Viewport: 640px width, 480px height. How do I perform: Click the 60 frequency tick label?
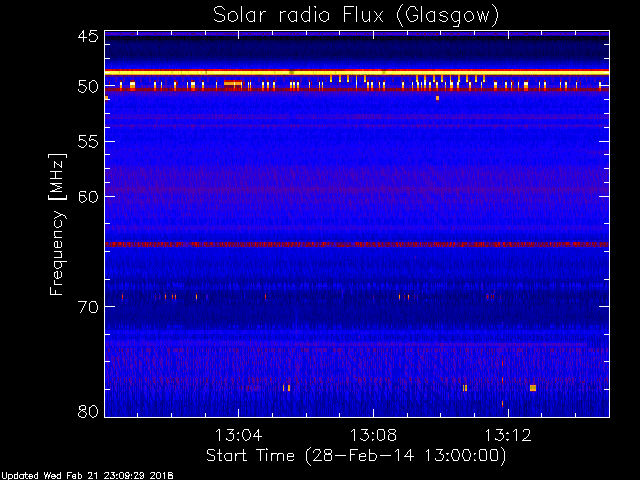pos(88,197)
